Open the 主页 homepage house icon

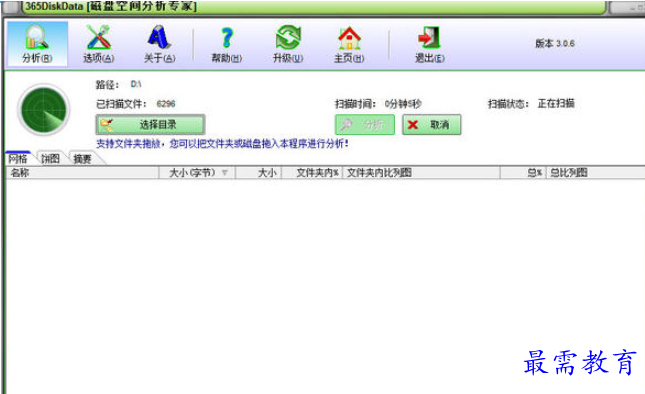[349, 44]
